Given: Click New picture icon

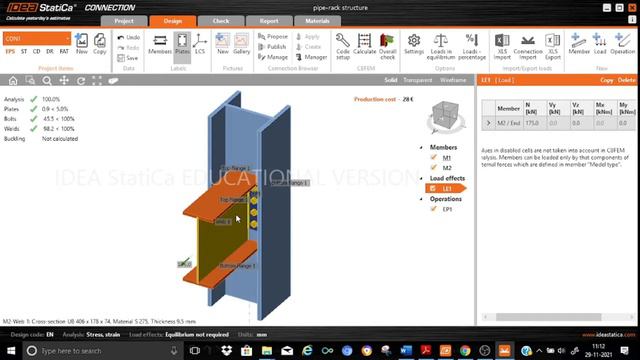Looking at the screenshot, I should pyautogui.click(x=223, y=44).
